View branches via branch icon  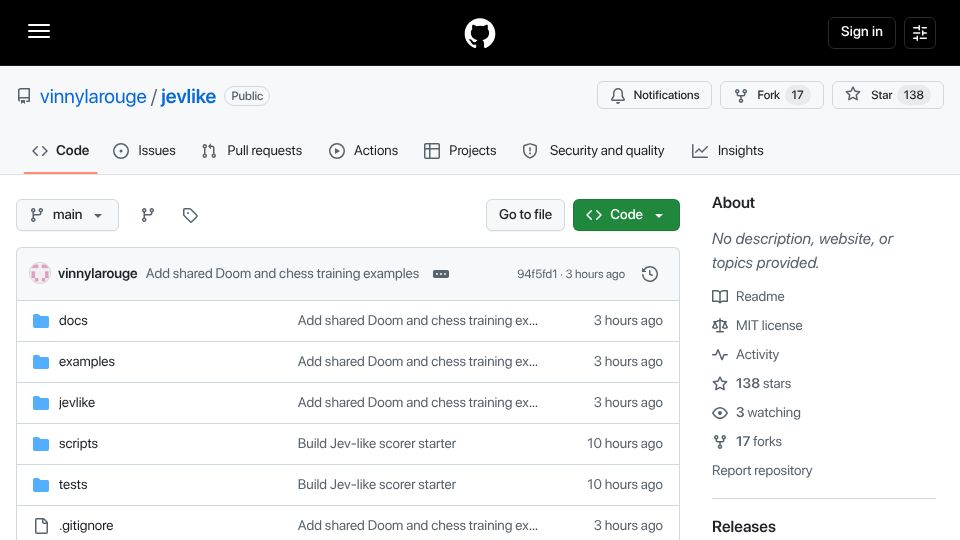click(x=148, y=215)
